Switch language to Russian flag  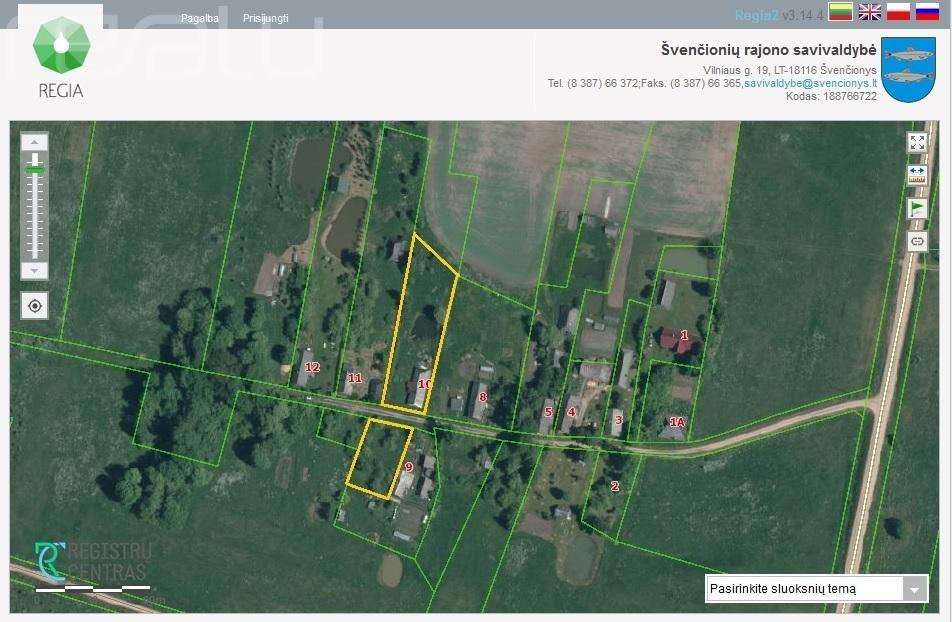coord(927,12)
